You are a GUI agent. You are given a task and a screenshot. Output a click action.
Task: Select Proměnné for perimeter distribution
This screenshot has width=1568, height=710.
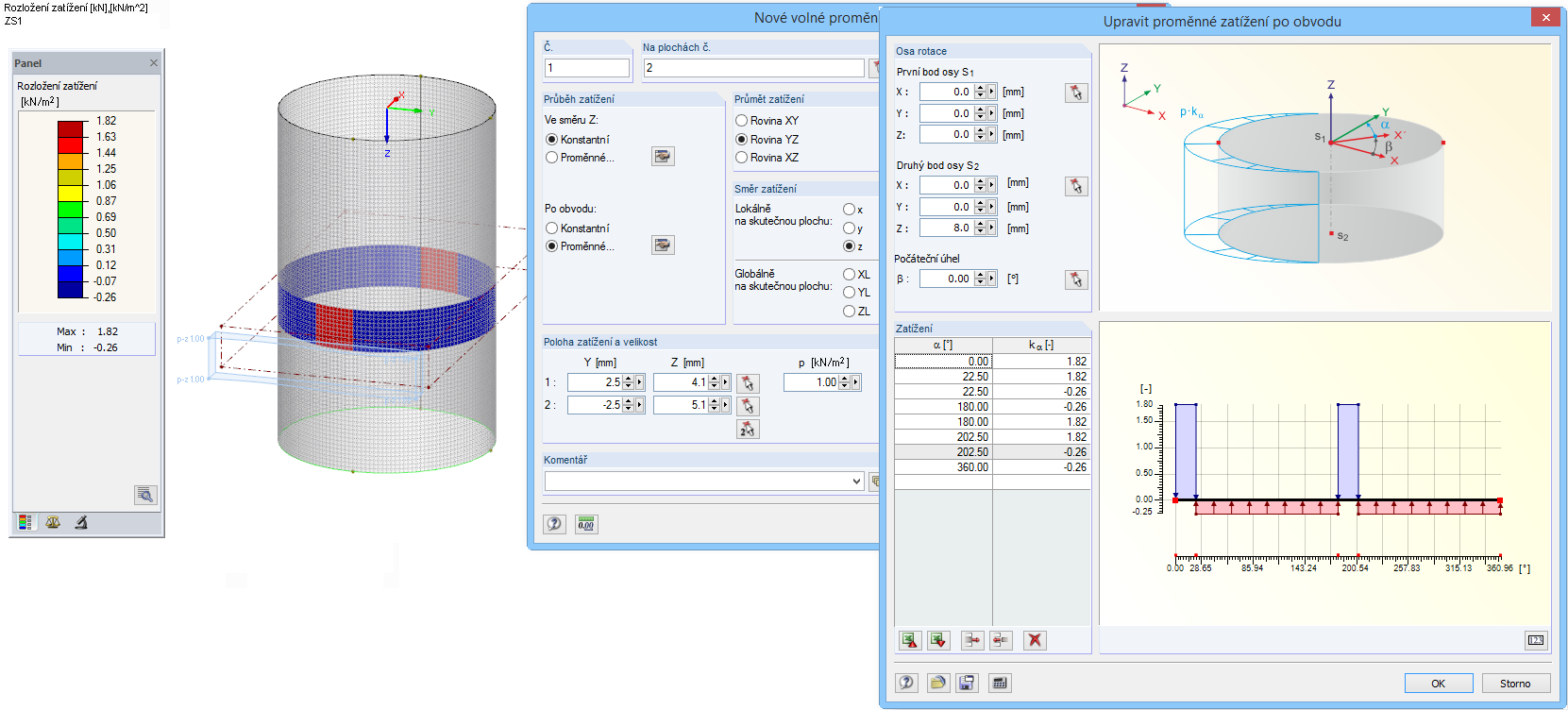tap(552, 246)
